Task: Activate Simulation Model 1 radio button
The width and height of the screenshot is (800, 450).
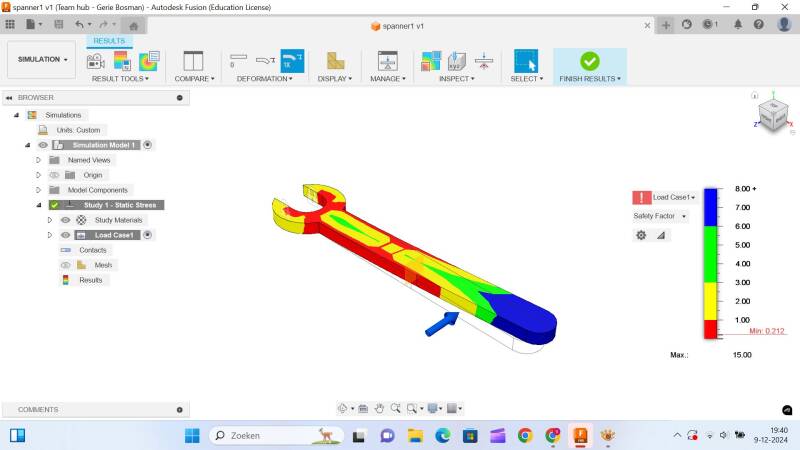Action: click(x=147, y=145)
